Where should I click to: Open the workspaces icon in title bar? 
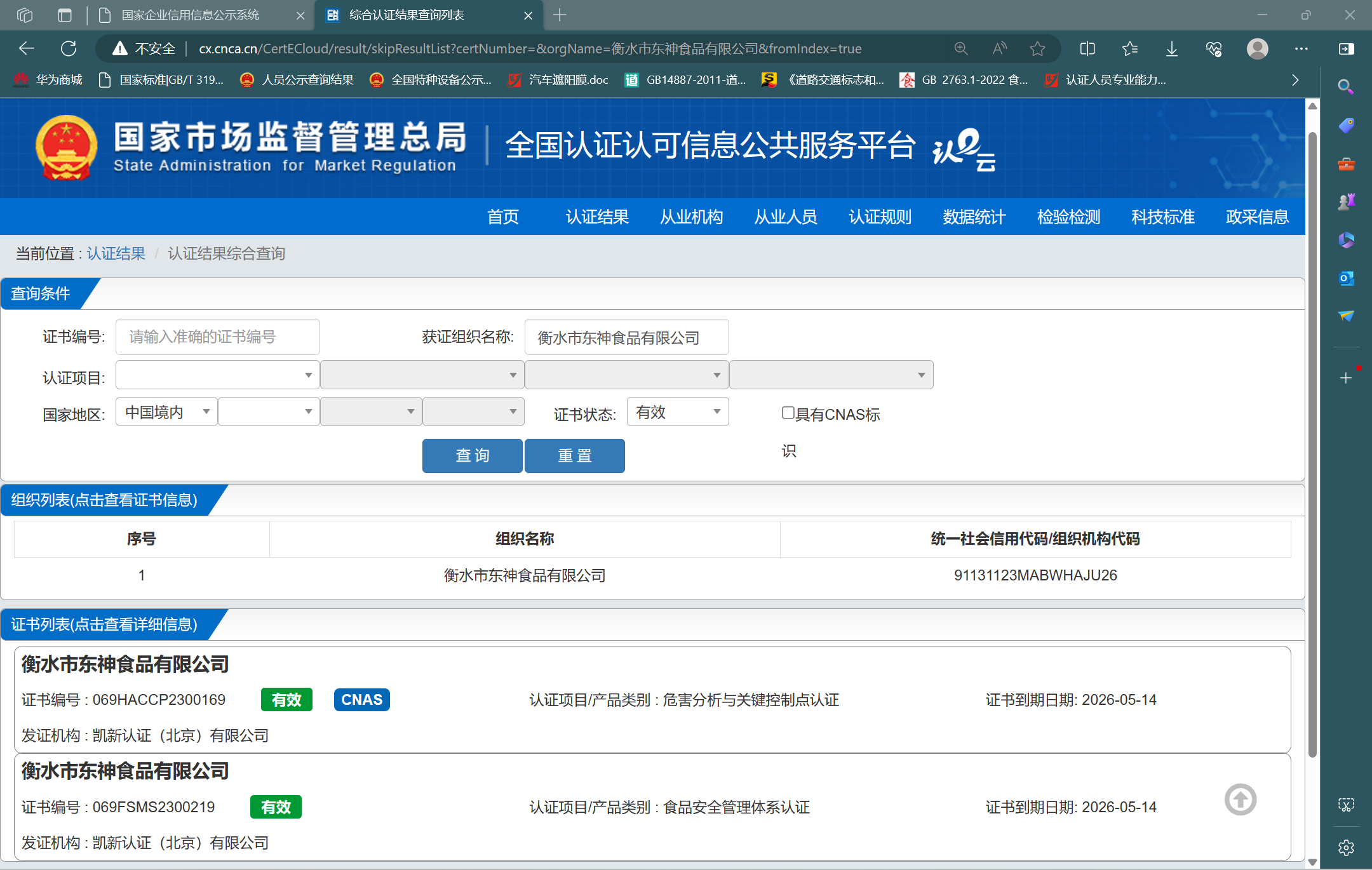pyautogui.click(x=25, y=15)
